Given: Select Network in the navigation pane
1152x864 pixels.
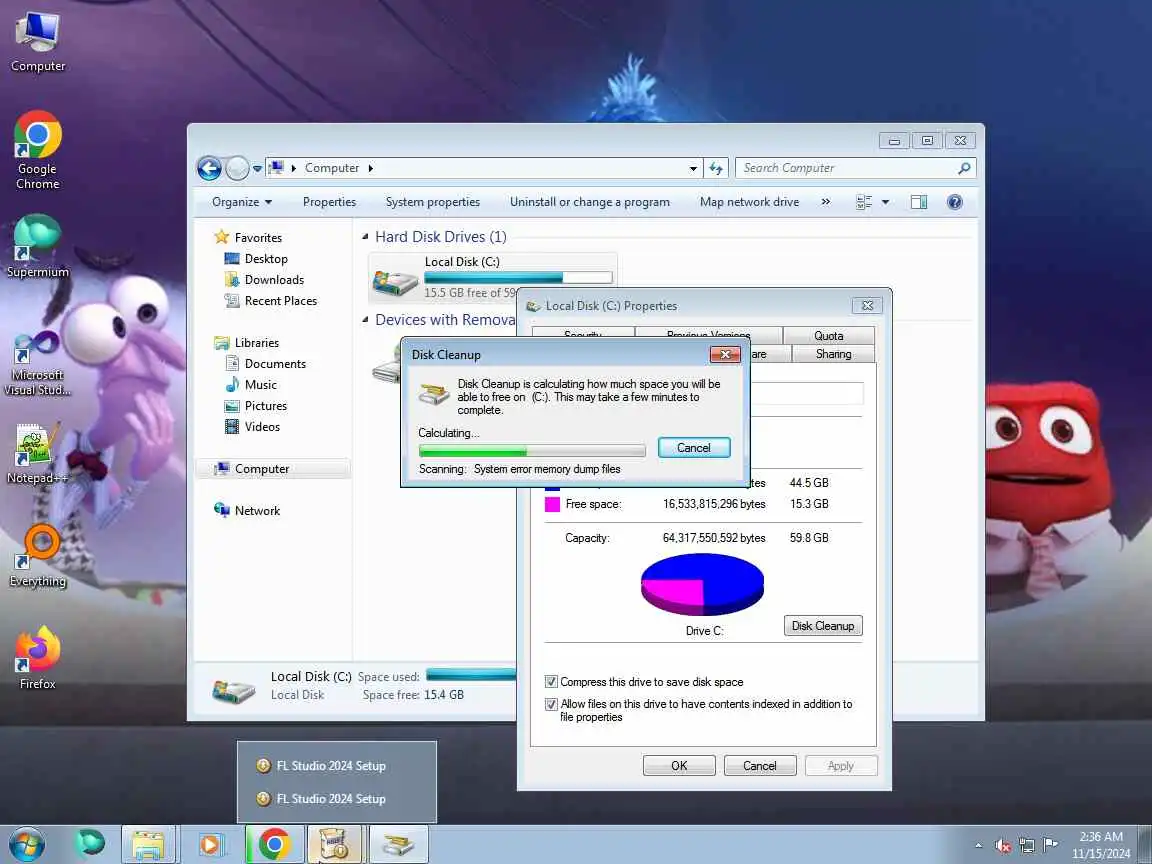Looking at the screenshot, I should pyautogui.click(x=257, y=511).
